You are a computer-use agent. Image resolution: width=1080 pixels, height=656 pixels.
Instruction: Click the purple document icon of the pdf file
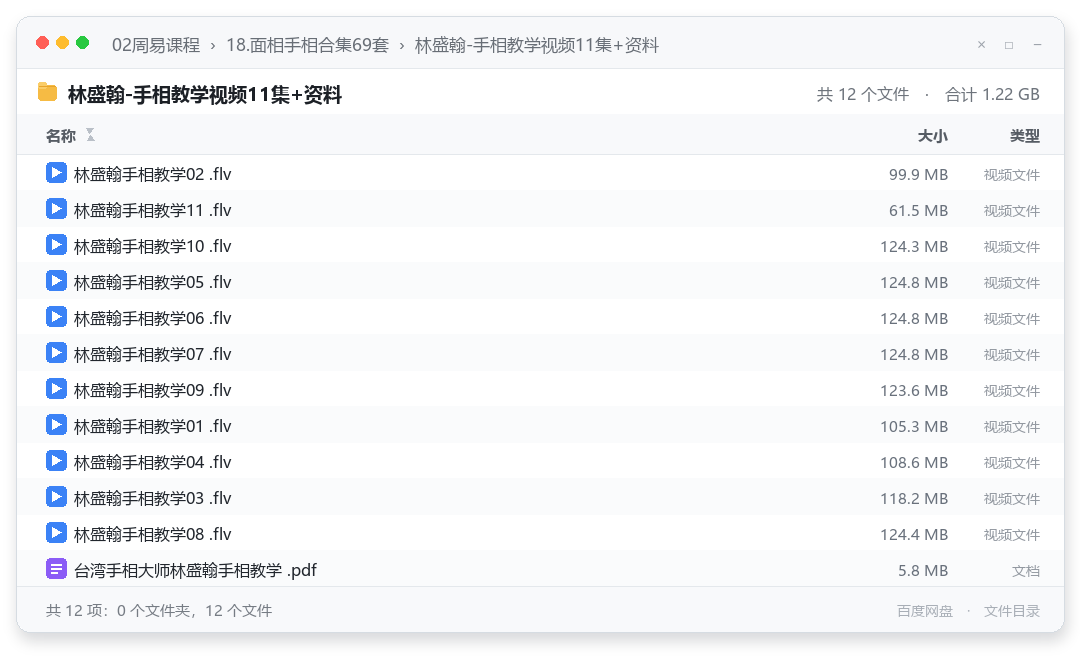(x=56, y=568)
